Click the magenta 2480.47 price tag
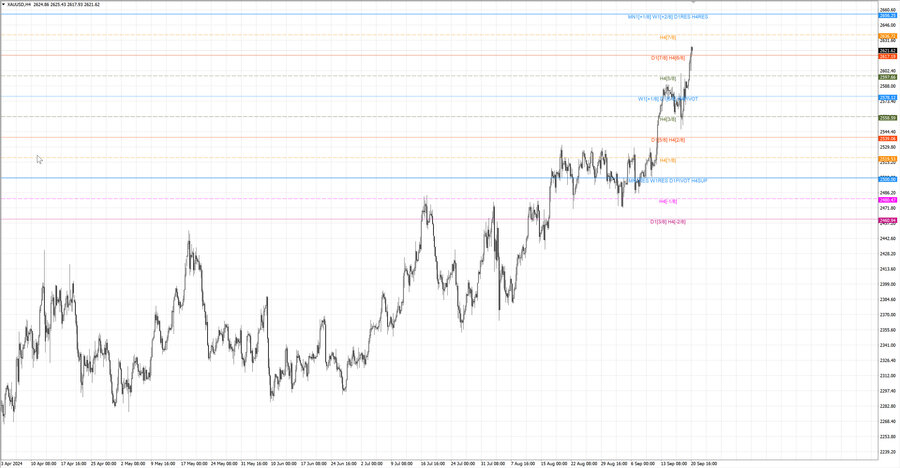The width and height of the screenshot is (900, 468). tap(887, 200)
